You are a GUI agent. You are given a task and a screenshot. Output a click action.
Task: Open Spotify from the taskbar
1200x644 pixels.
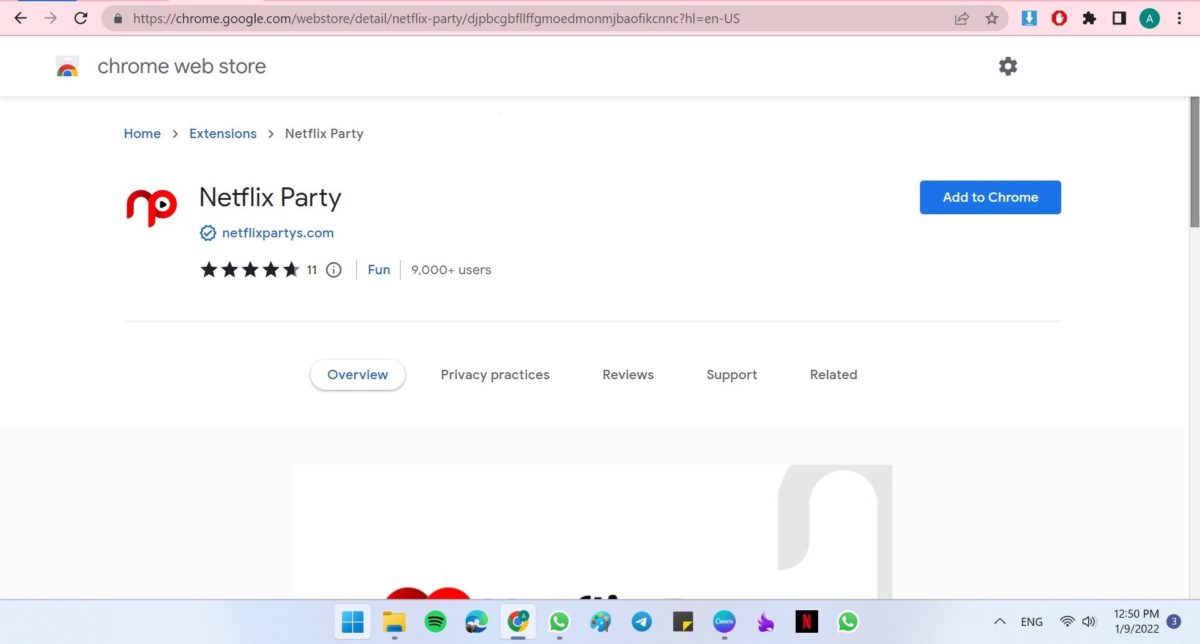[x=436, y=622]
